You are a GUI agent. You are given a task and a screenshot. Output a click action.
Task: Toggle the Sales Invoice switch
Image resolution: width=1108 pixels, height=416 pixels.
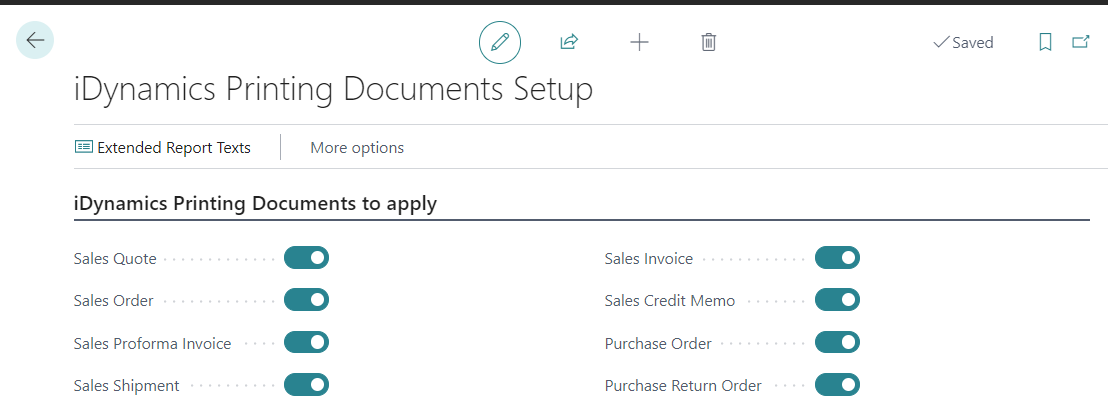(837, 258)
